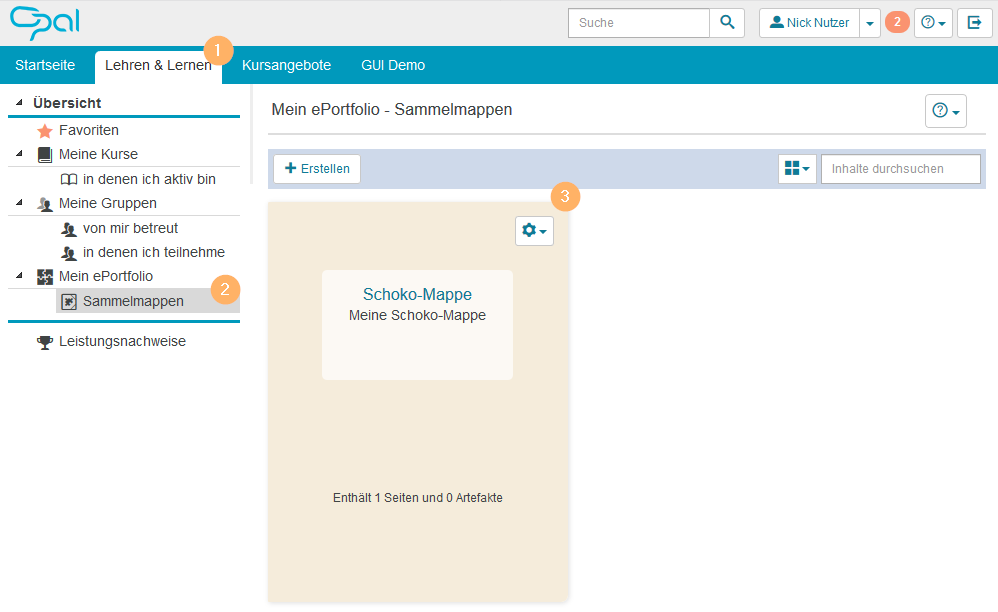Select Sammelmappen in the sidebar tree
998x612 pixels.
[x=133, y=301]
